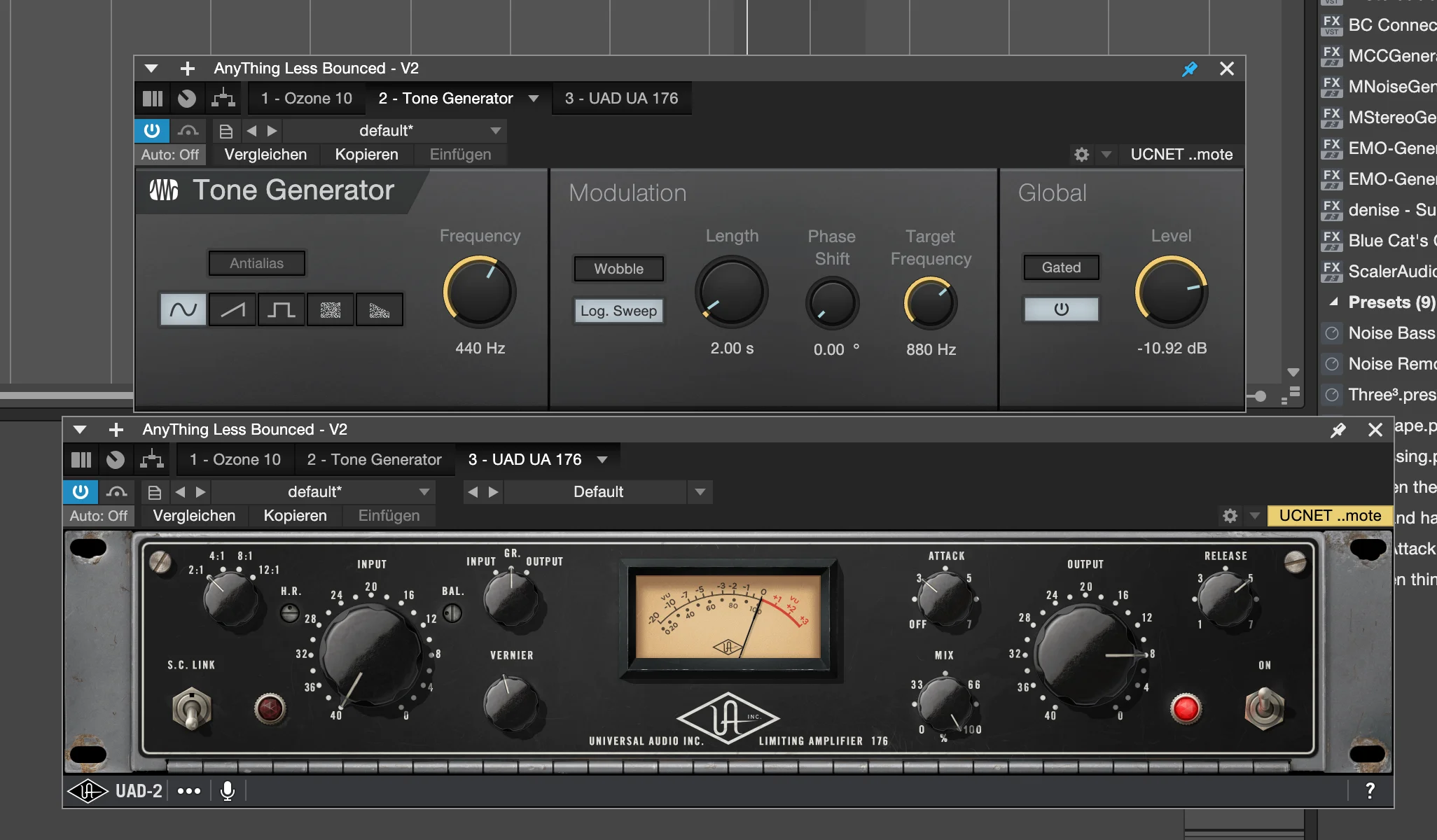Toggle the Global on/off power button
1437x840 pixels.
tap(1062, 309)
